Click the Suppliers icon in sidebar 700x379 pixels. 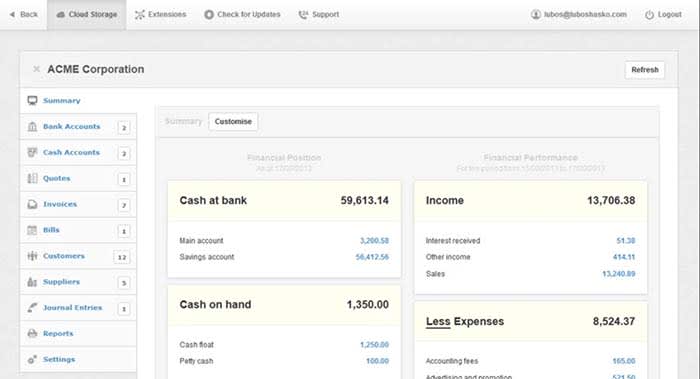[32, 282]
